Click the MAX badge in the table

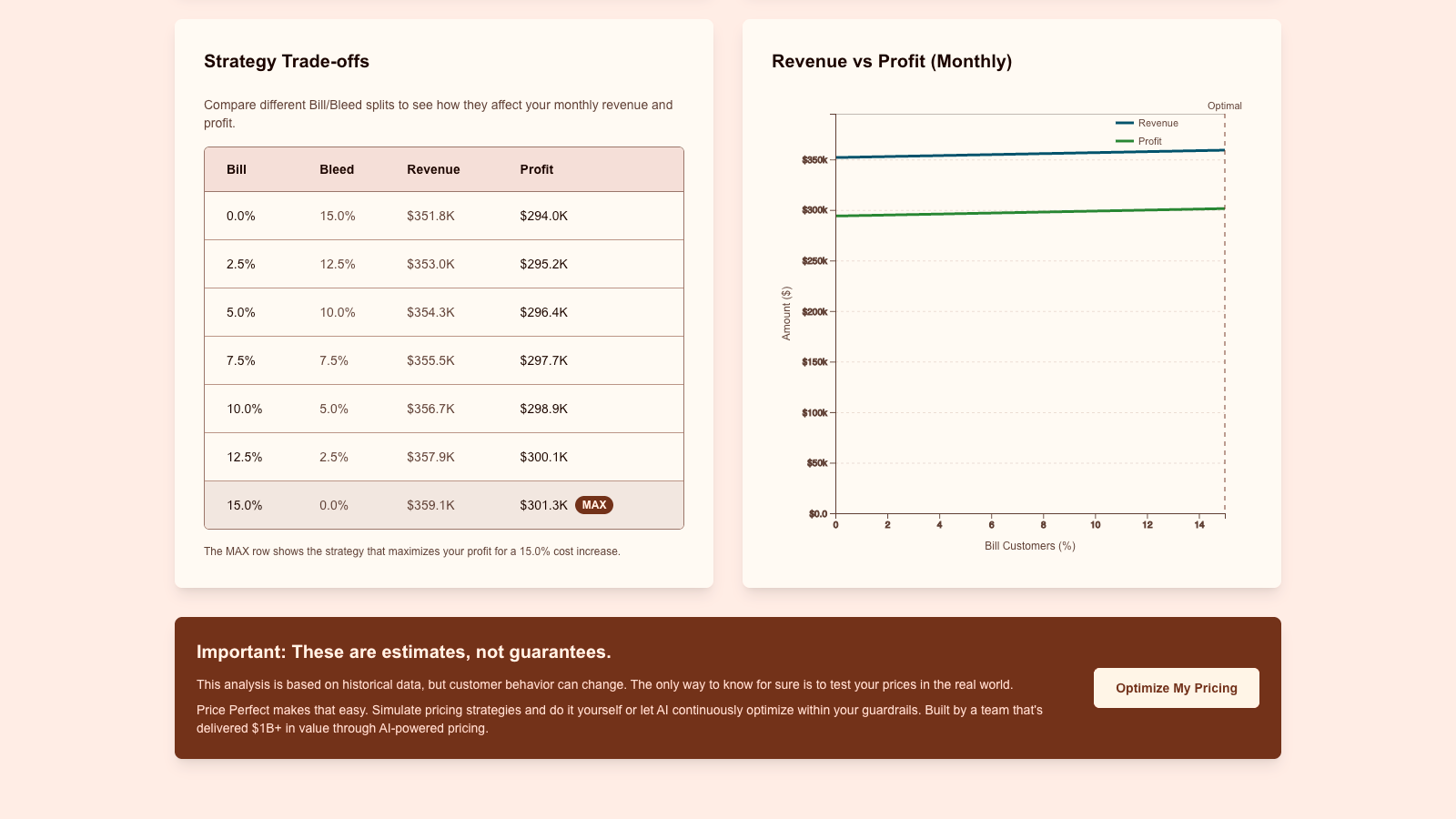pyautogui.click(x=593, y=505)
